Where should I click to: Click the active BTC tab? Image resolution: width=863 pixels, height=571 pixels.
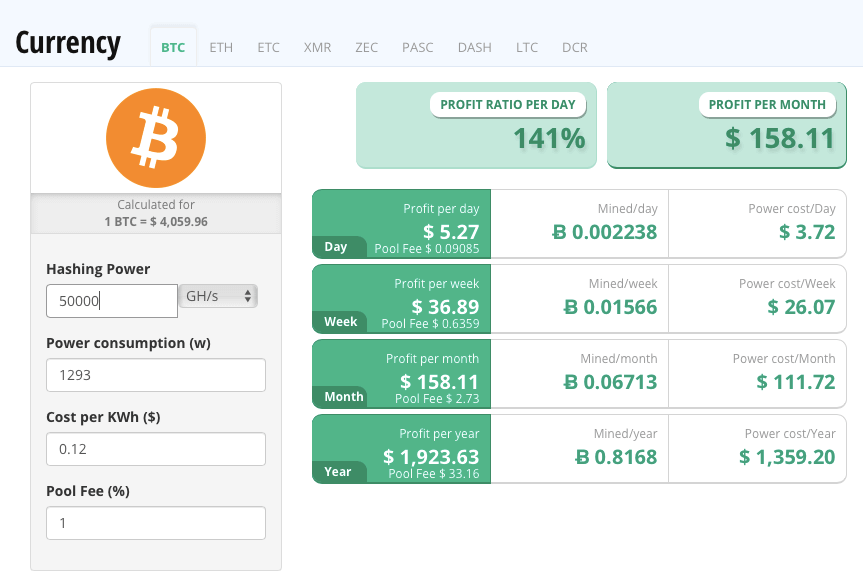(173, 47)
